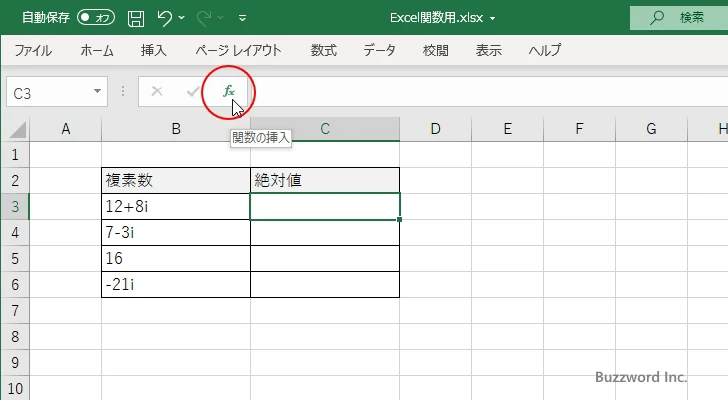The image size is (728, 400).
Task: Click the formula bar Enter checkmark icon
Action: (193, 91)
